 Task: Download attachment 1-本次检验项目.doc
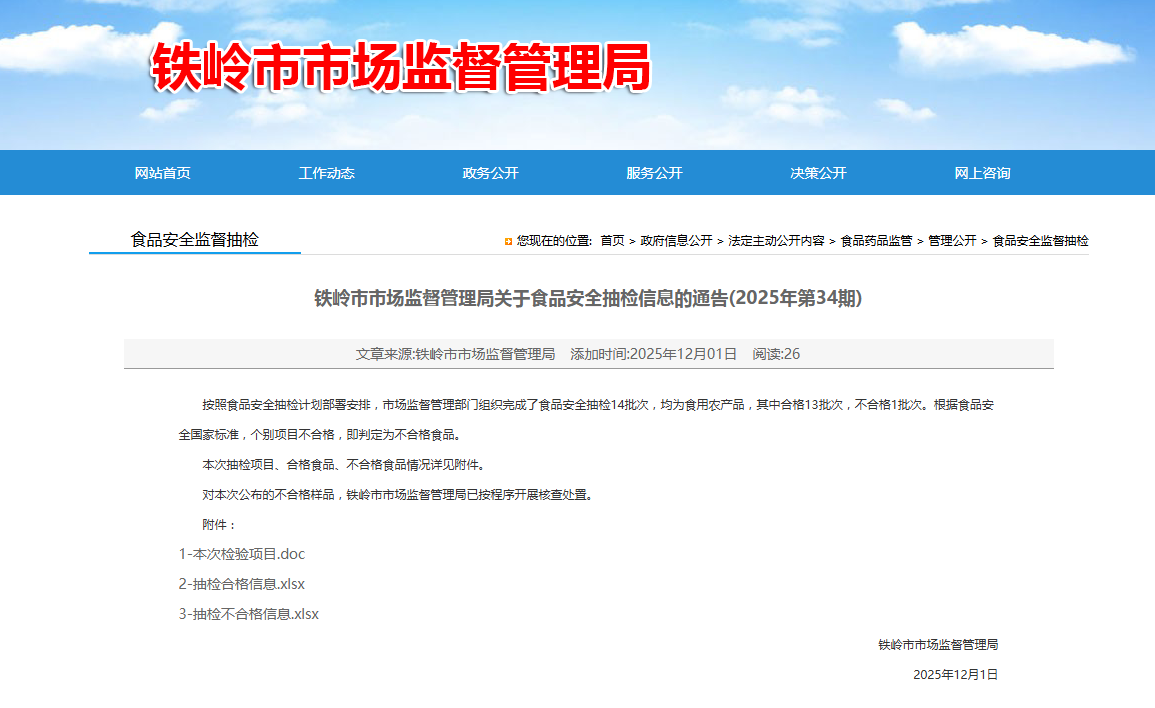point(242,554)
